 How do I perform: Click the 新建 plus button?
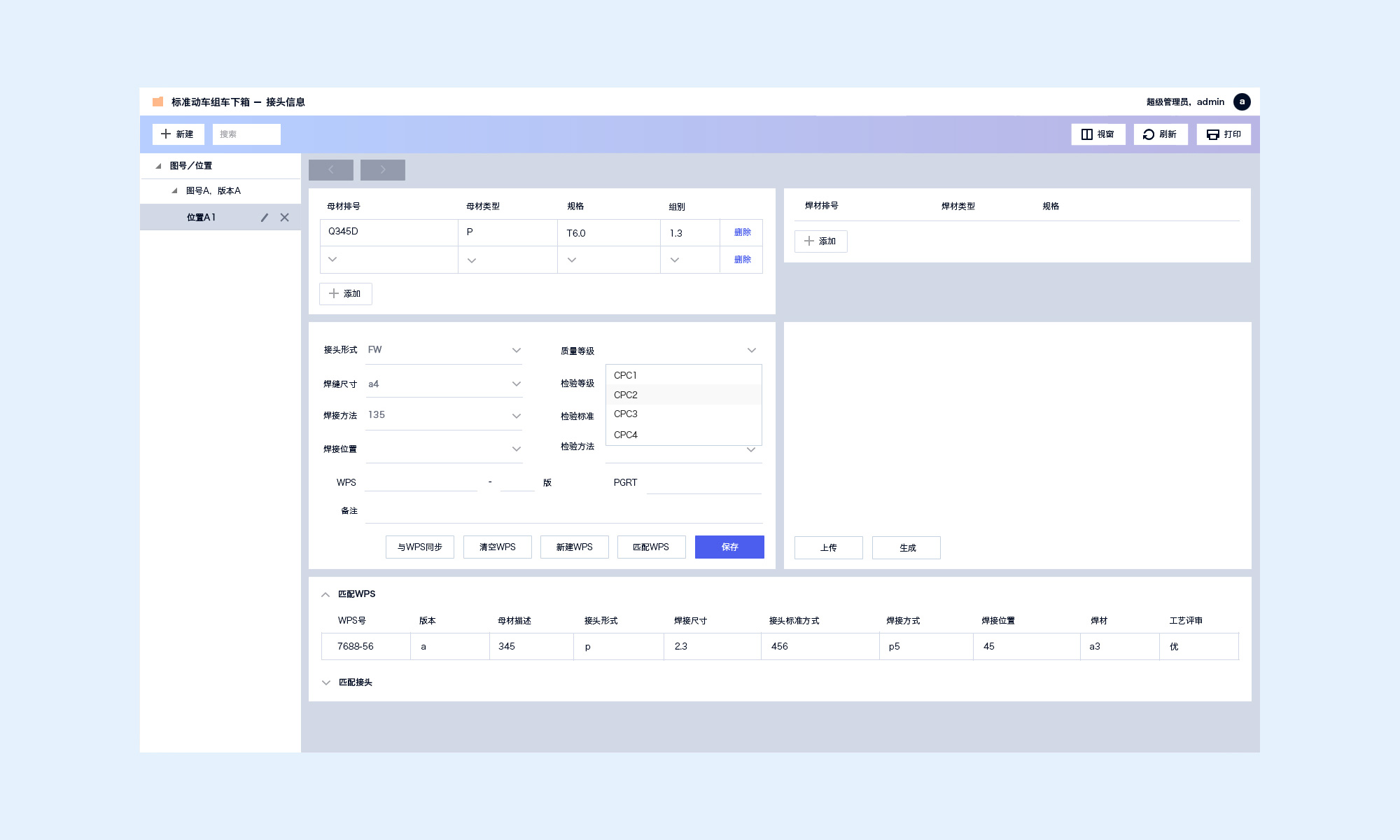coord(178,134)
